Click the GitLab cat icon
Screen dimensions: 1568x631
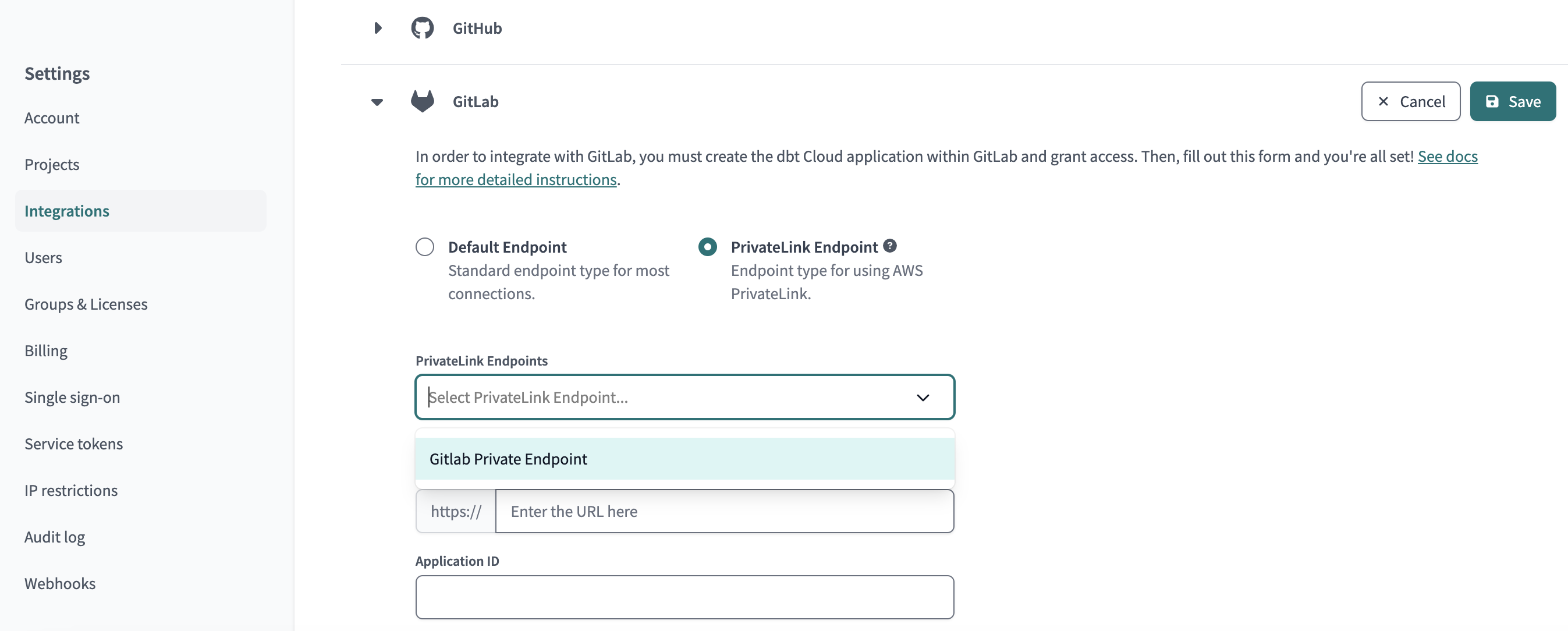pos(421,100)
